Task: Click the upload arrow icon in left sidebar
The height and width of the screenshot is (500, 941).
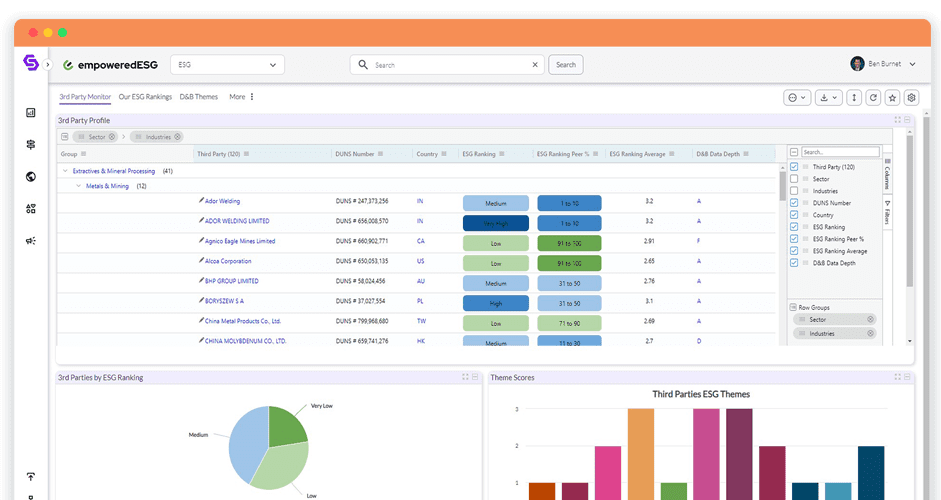Action: click(31, 477)
